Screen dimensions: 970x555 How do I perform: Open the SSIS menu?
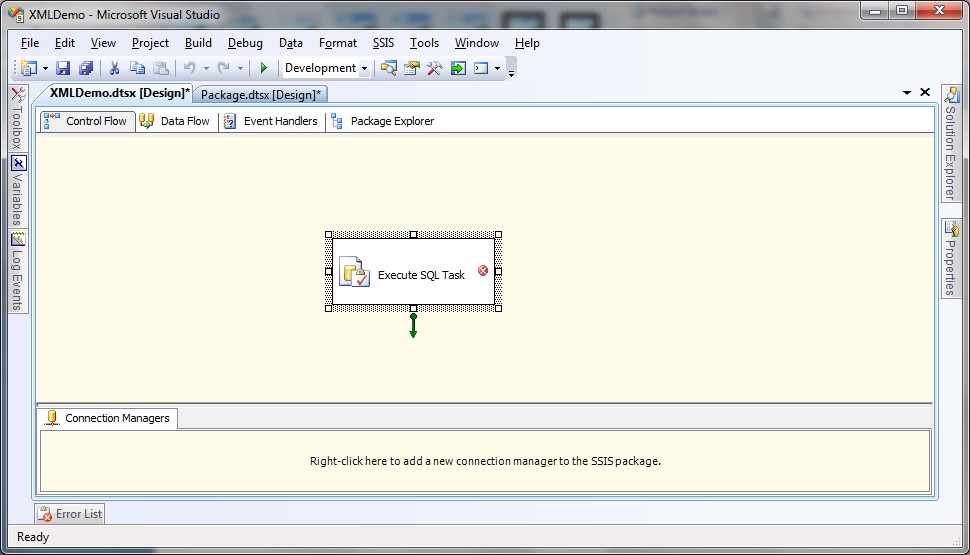pos(383,43)
